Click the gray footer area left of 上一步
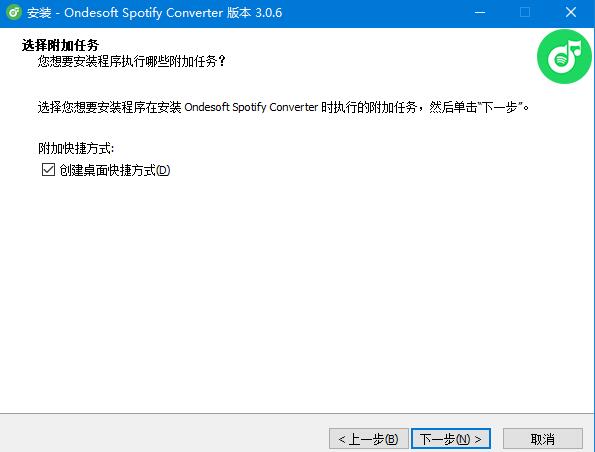 (163, 433)
